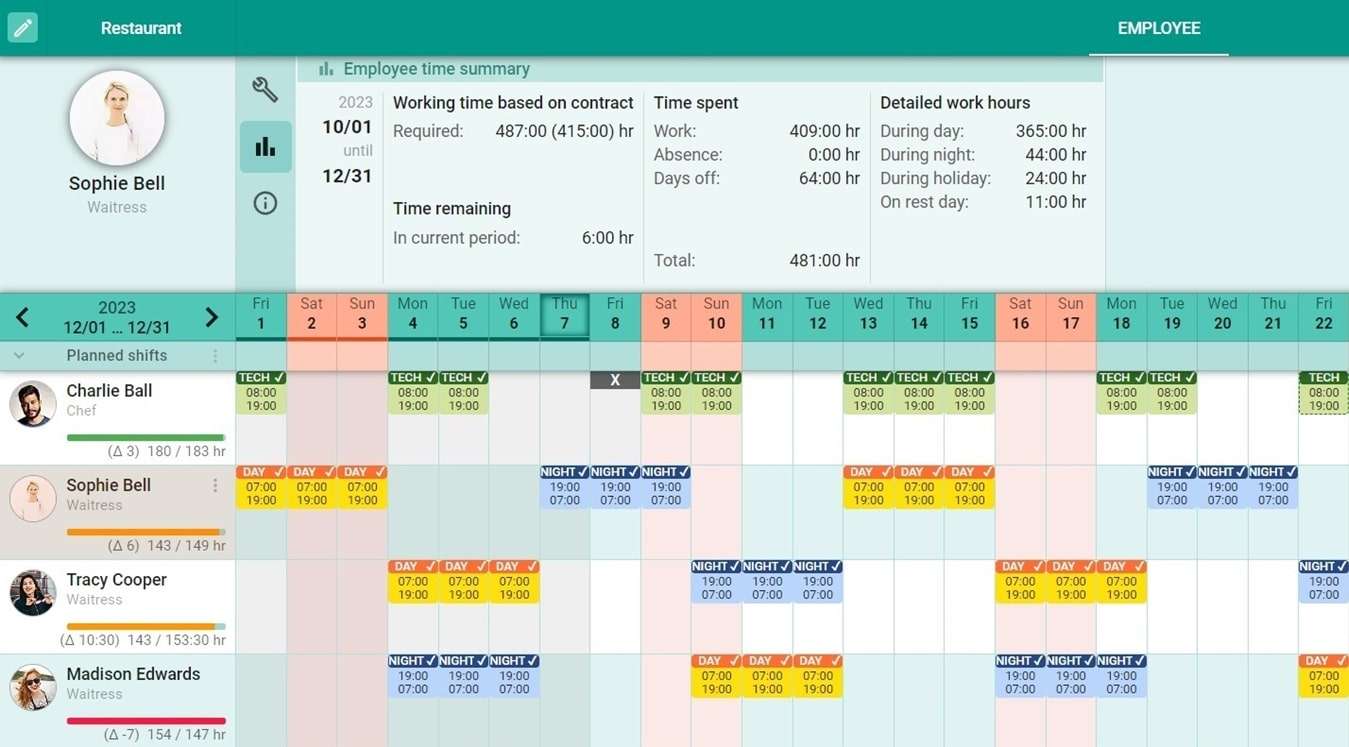Viewport: 1349px width, 747px height.
Task: Click the 12/01 … 12/31 date range label
Action: pos(117,327)
